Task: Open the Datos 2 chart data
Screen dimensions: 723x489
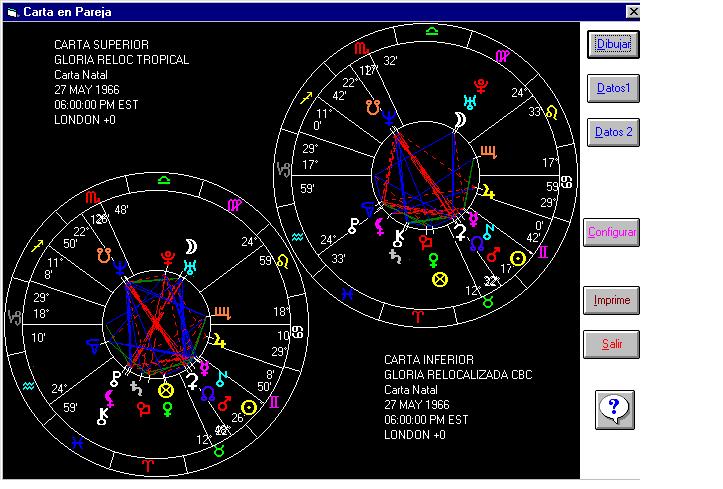Action: coord(612,132)
